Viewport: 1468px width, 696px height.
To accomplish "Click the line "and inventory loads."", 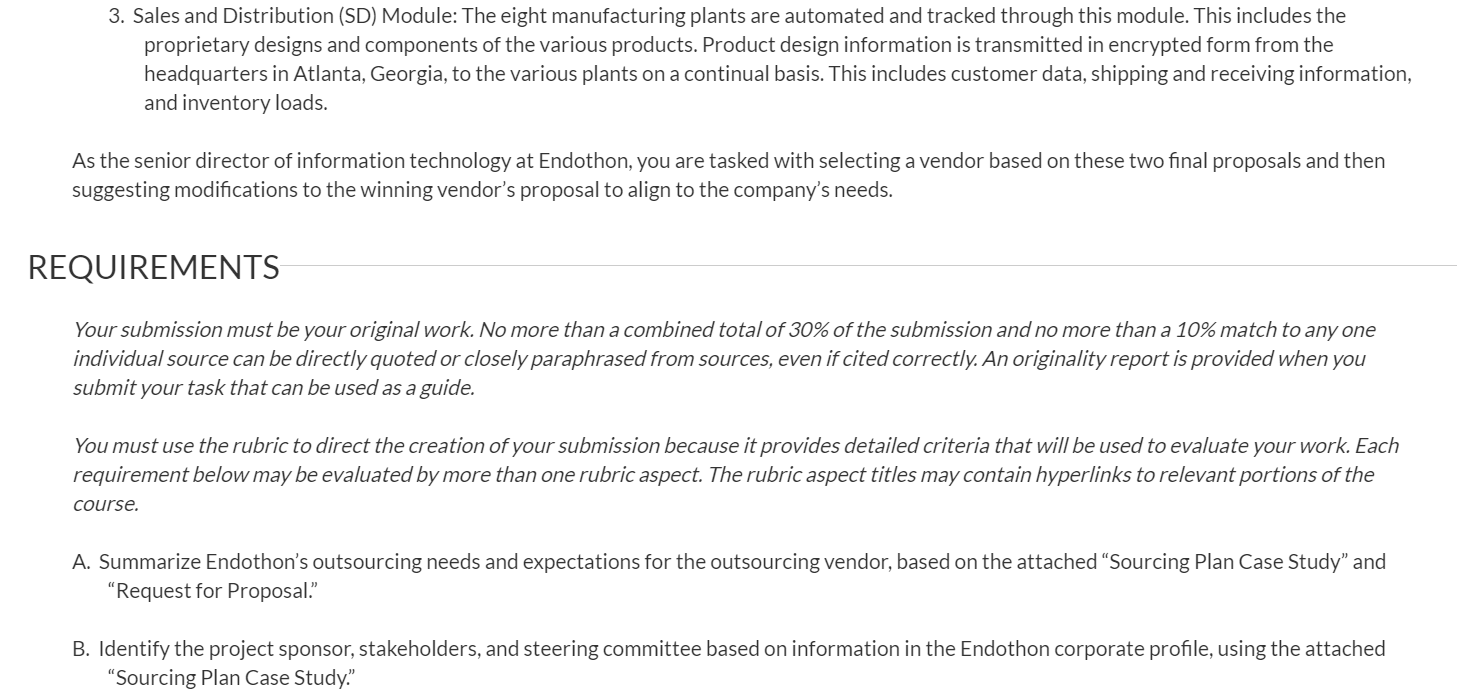I will 235,103.
